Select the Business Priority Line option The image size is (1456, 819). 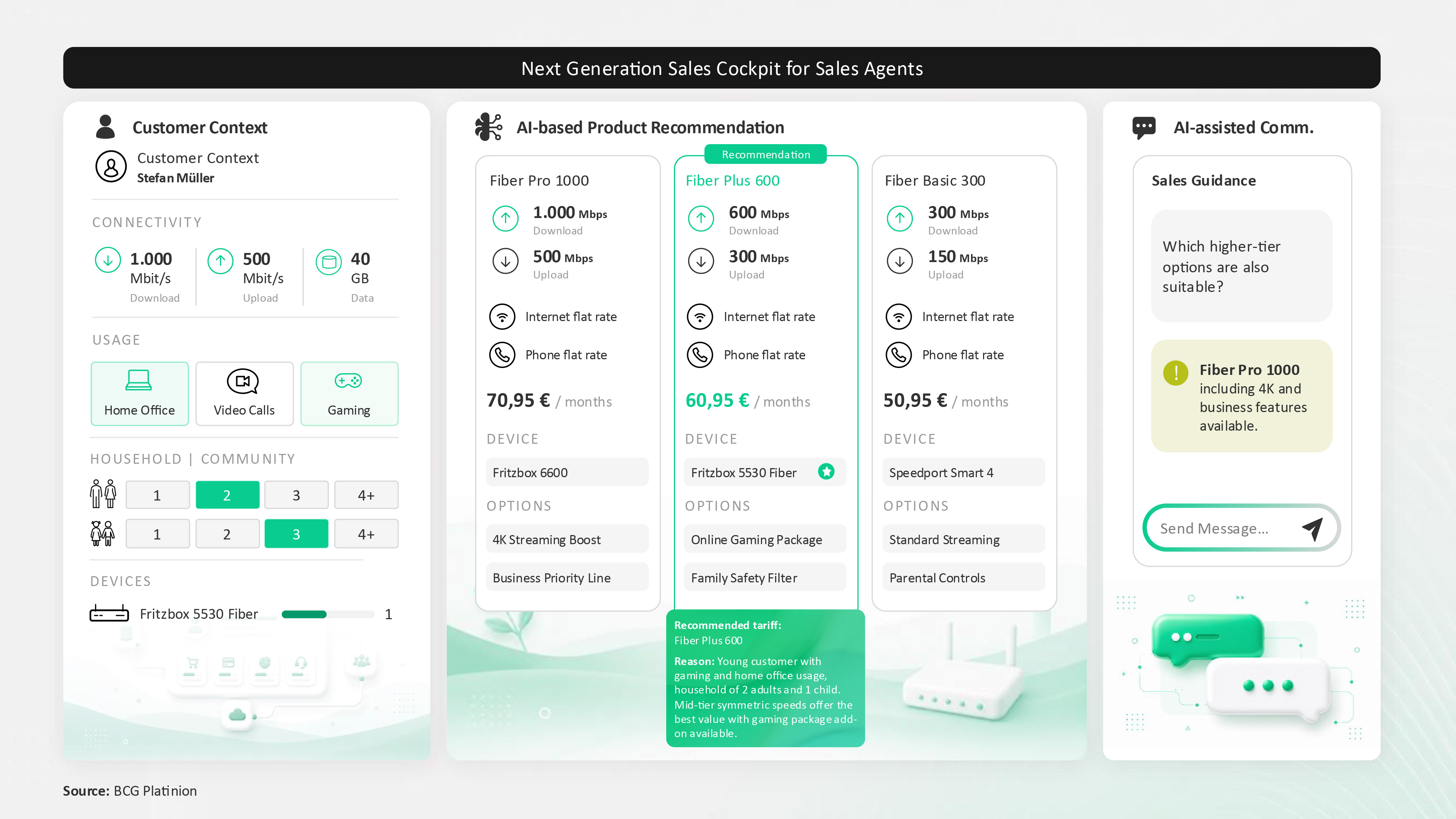[567, 577]
